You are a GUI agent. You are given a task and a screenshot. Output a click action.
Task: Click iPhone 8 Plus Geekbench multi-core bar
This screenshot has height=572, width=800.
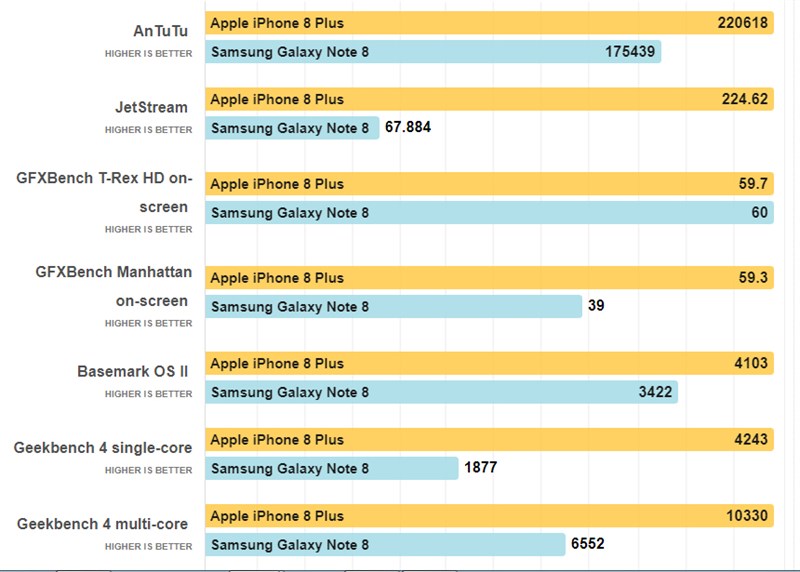click(489, 516)
